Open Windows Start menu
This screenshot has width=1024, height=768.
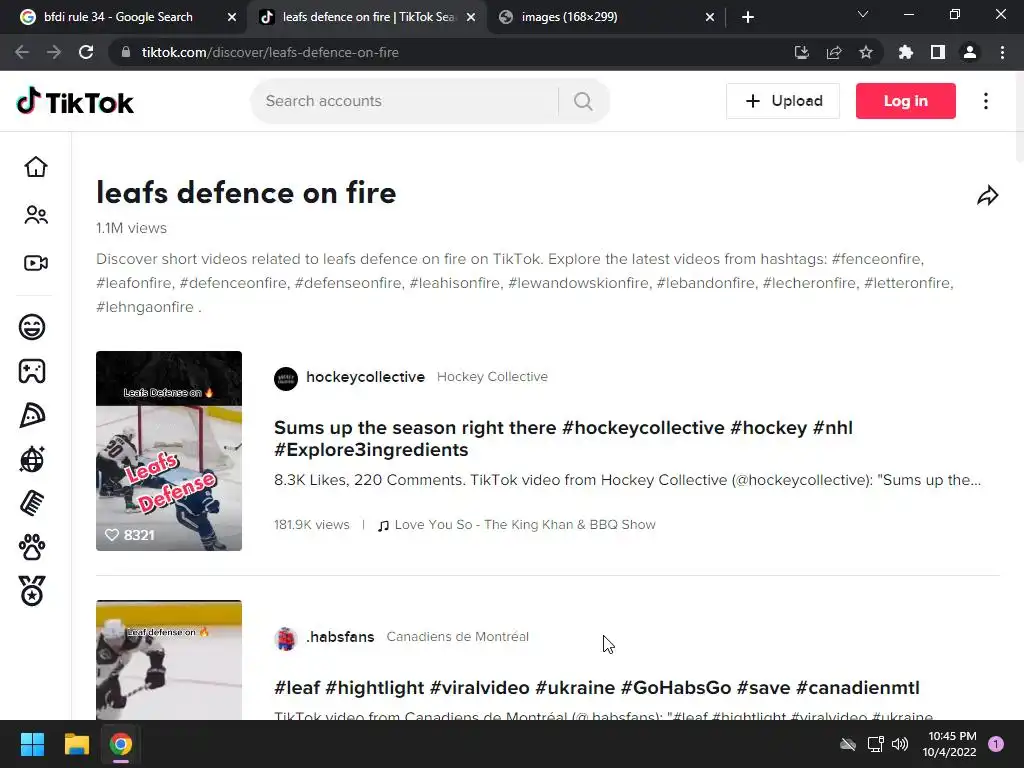pos(32,744)
